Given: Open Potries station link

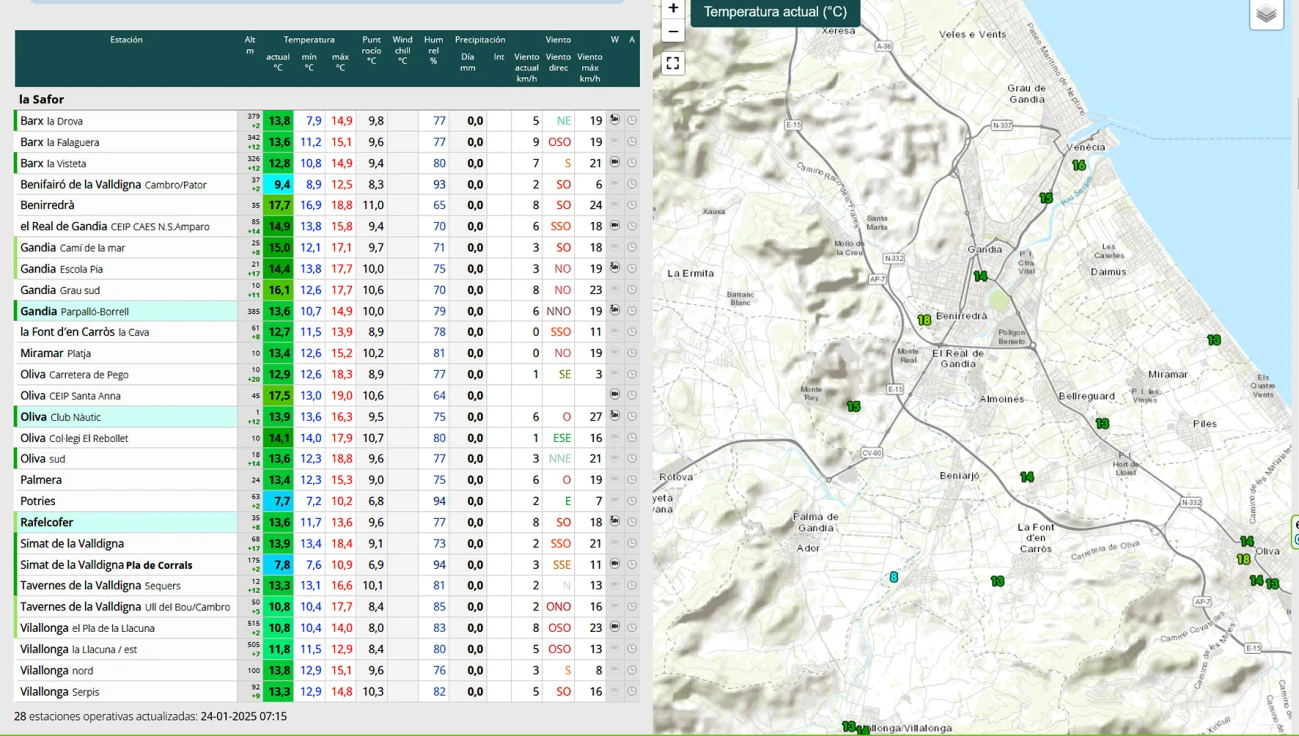Looking at the screenshot, I should [38, 501].
